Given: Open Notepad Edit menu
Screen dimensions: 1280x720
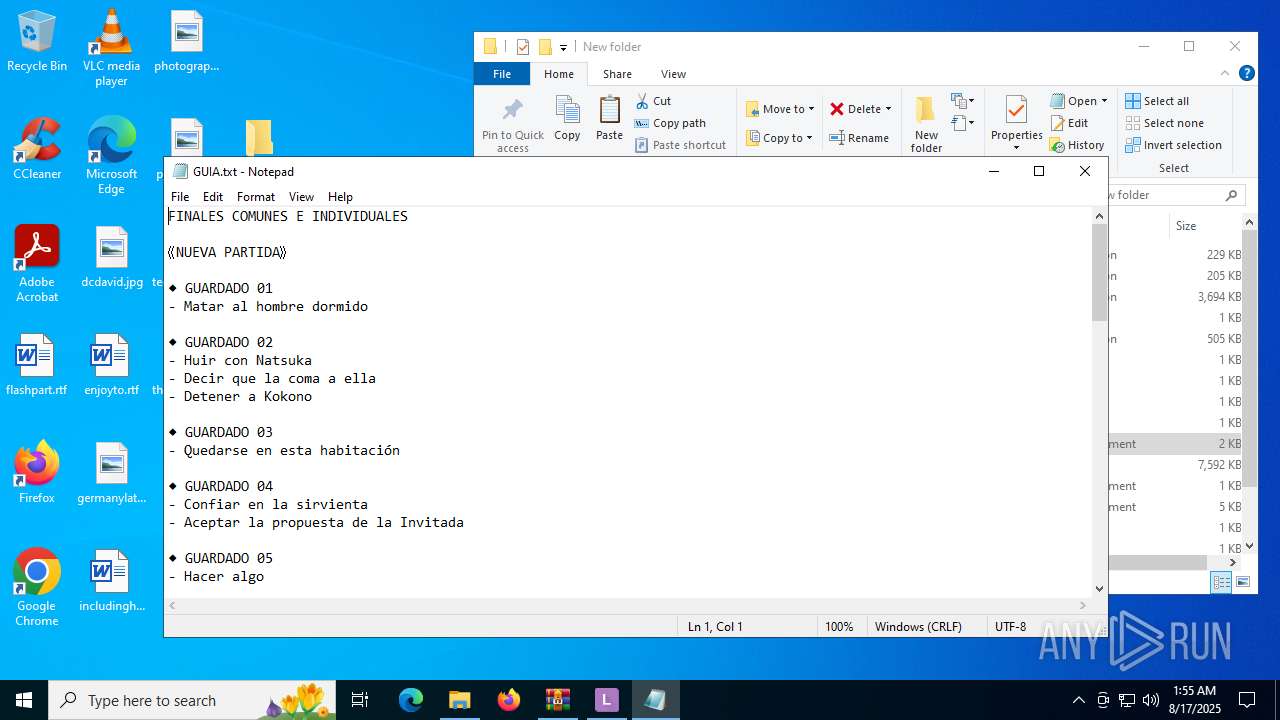Looking at the screenshot, I should point(213,197).
